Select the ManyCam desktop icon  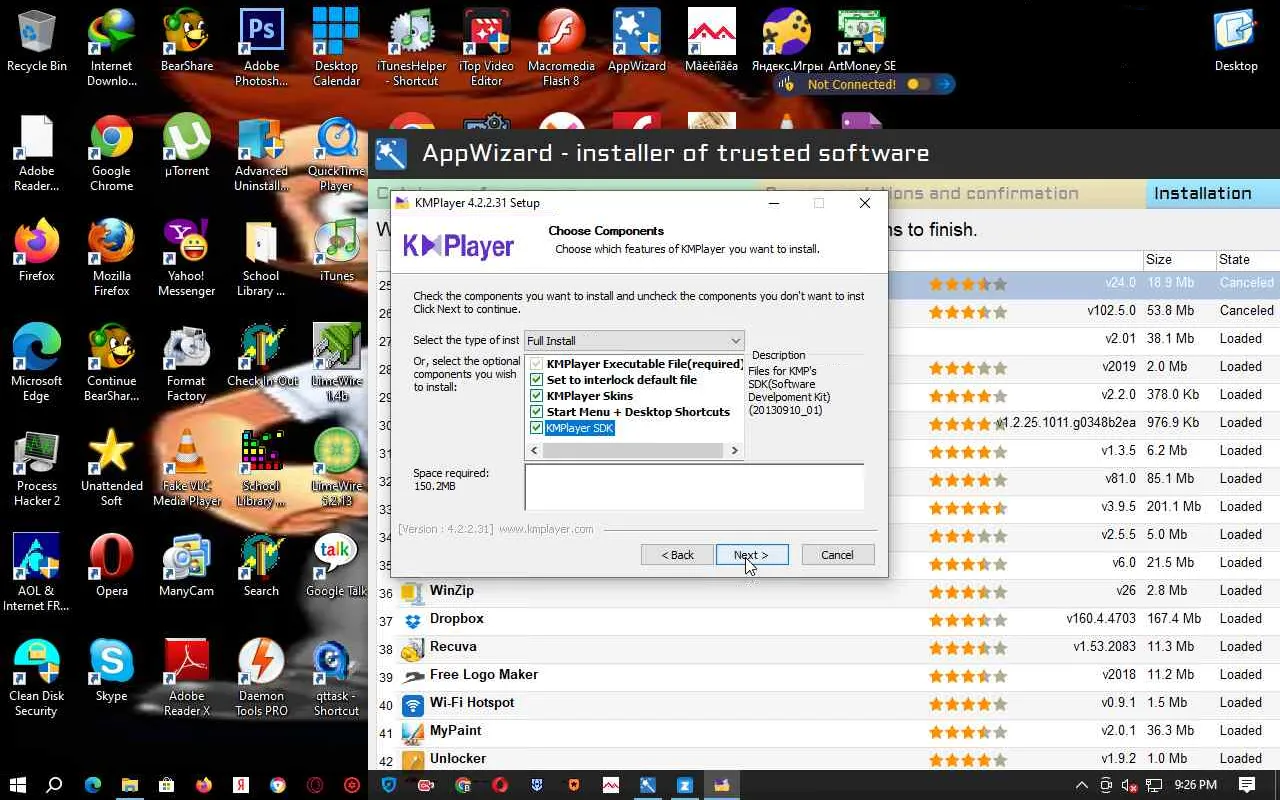pos(187,565)
